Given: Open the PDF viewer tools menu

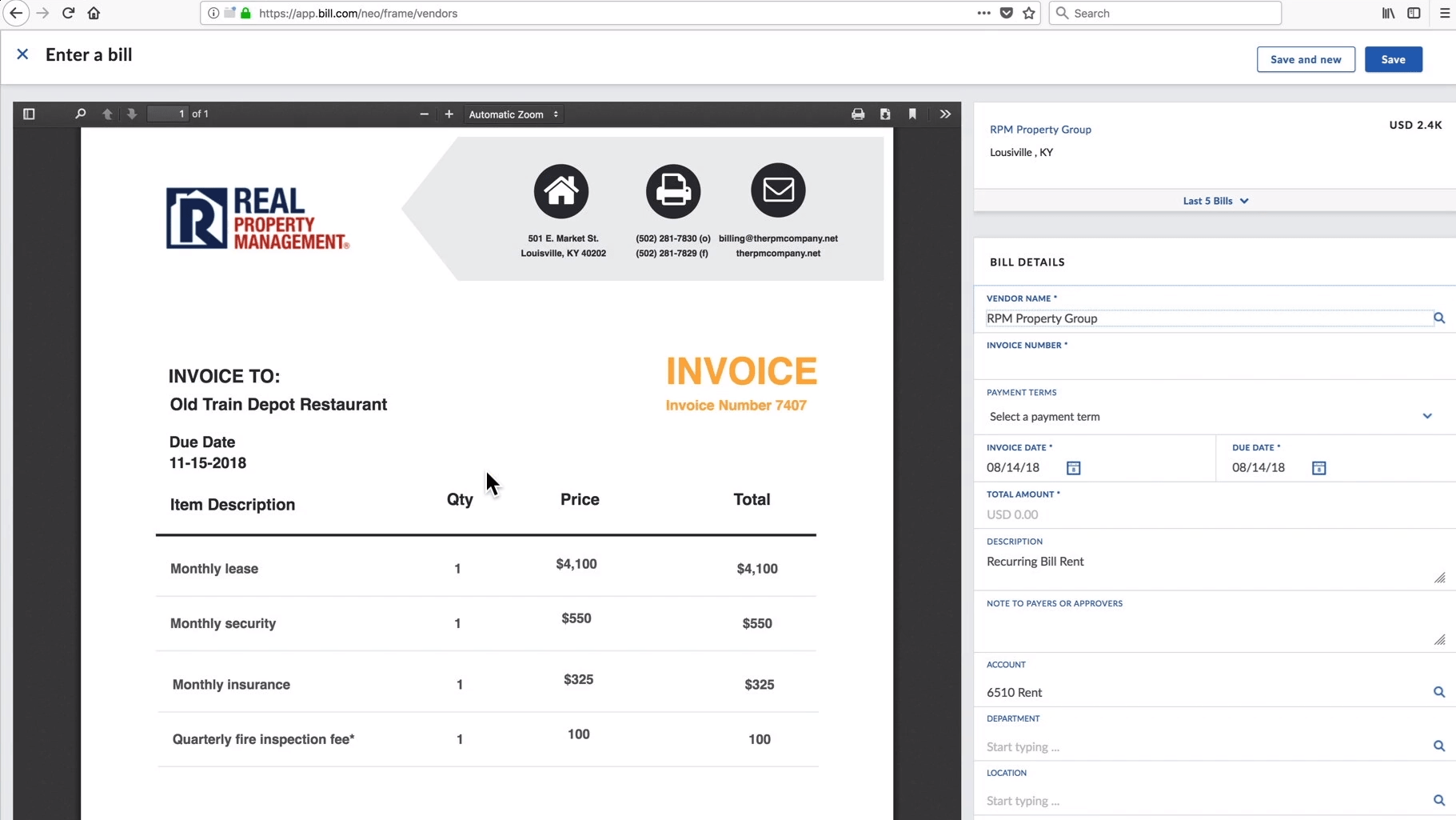Looking at the screenshot, I should pos(944,114).
